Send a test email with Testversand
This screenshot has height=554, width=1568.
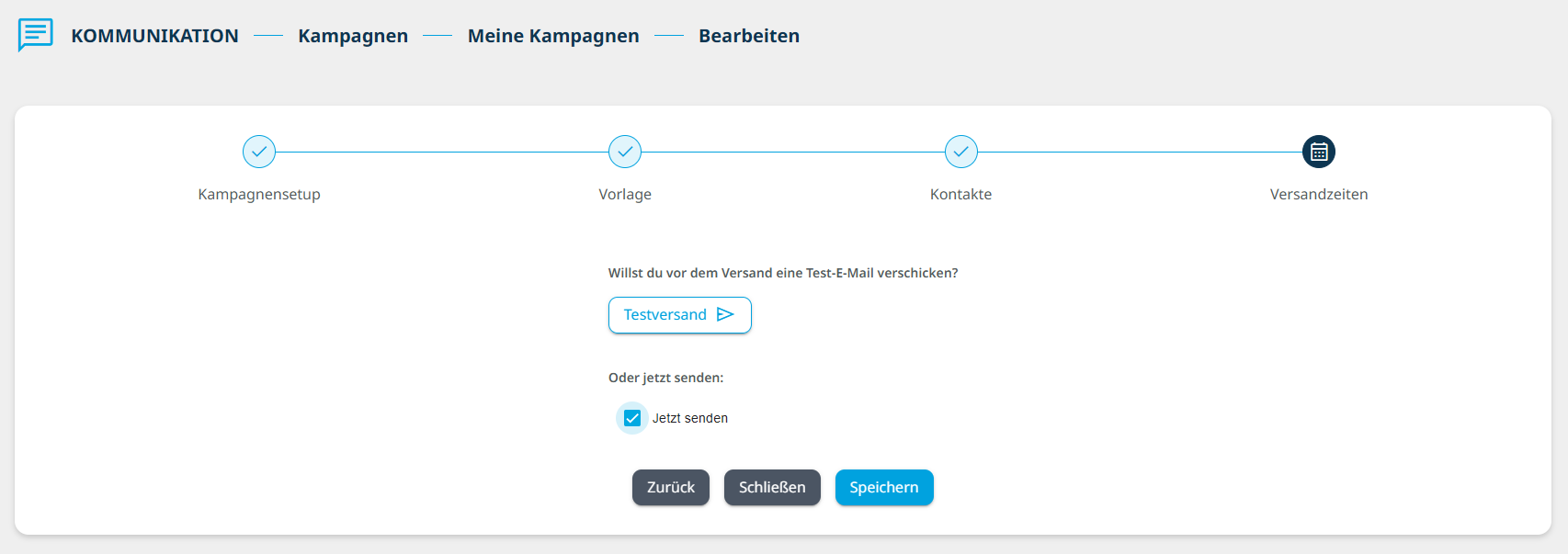[x=680, y=315]
